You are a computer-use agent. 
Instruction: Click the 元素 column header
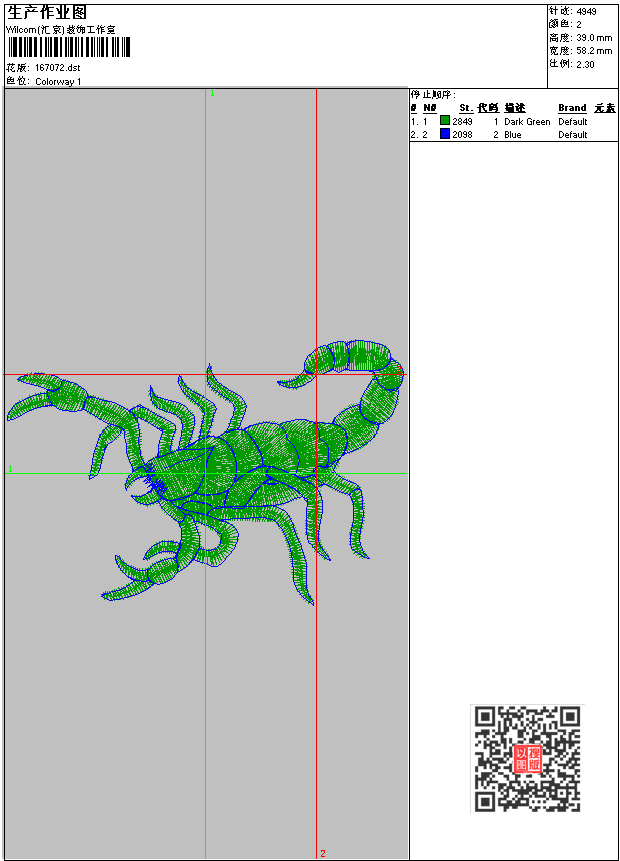click(604, 108)
